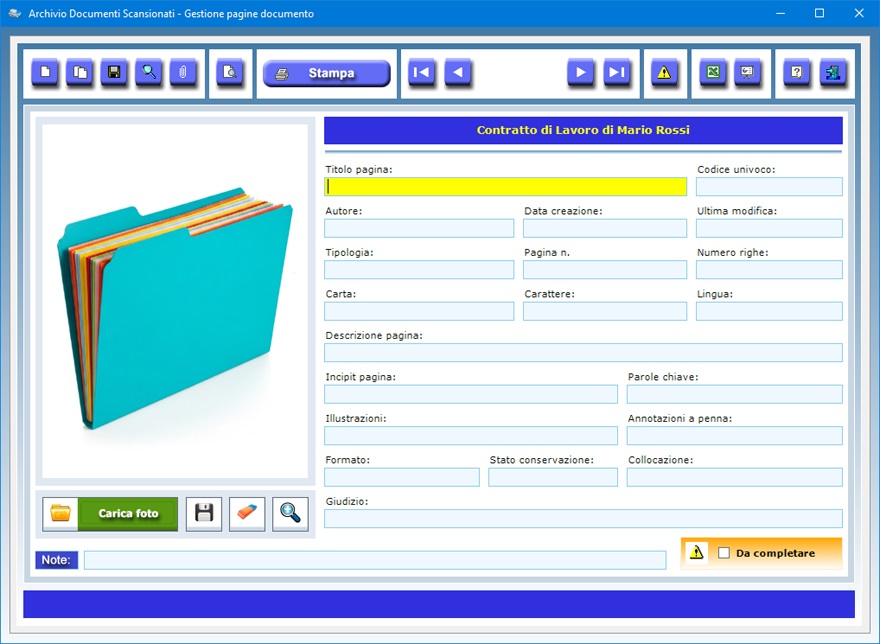
Task: Open print preview icon
Action: pos(230,73)
